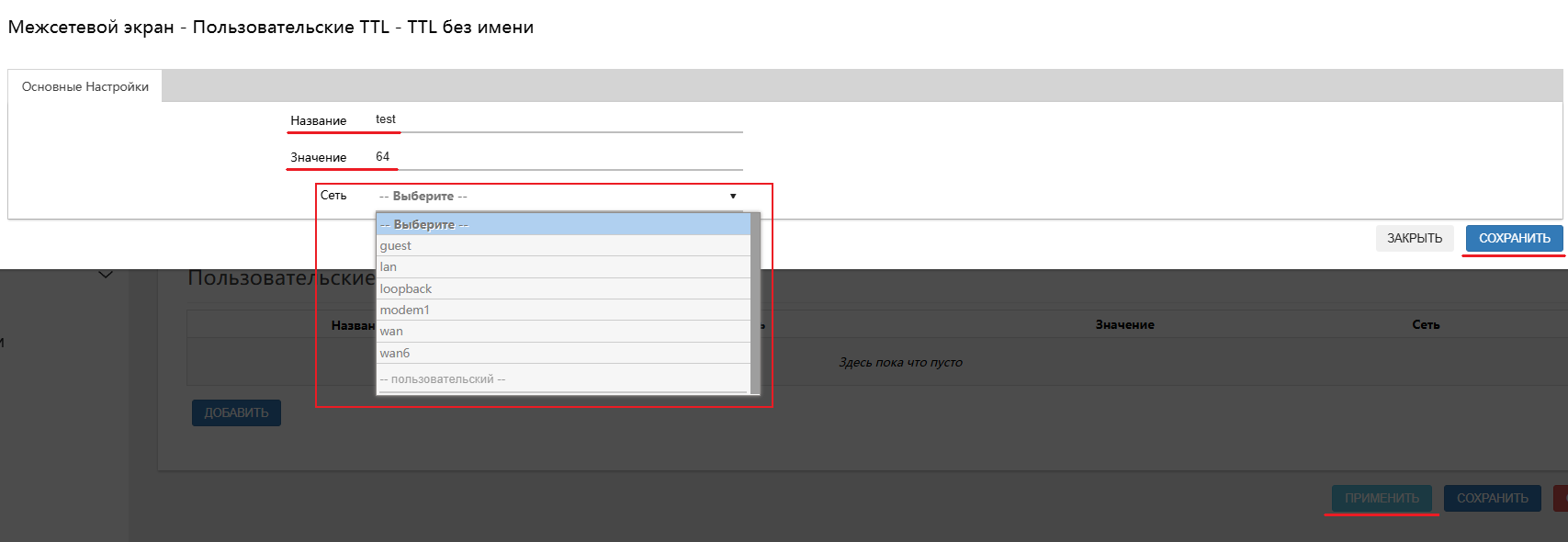Choose the wan network option
This screenshot has height=542, width=1568.
point(562,331)
